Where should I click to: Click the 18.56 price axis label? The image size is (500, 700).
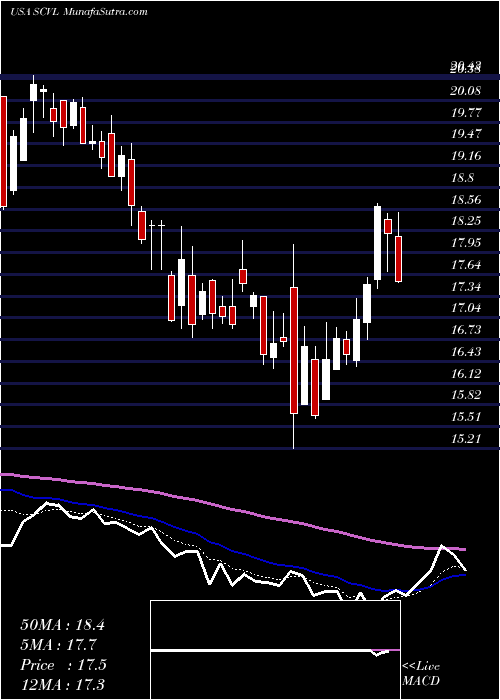click(x=466, y=200)
